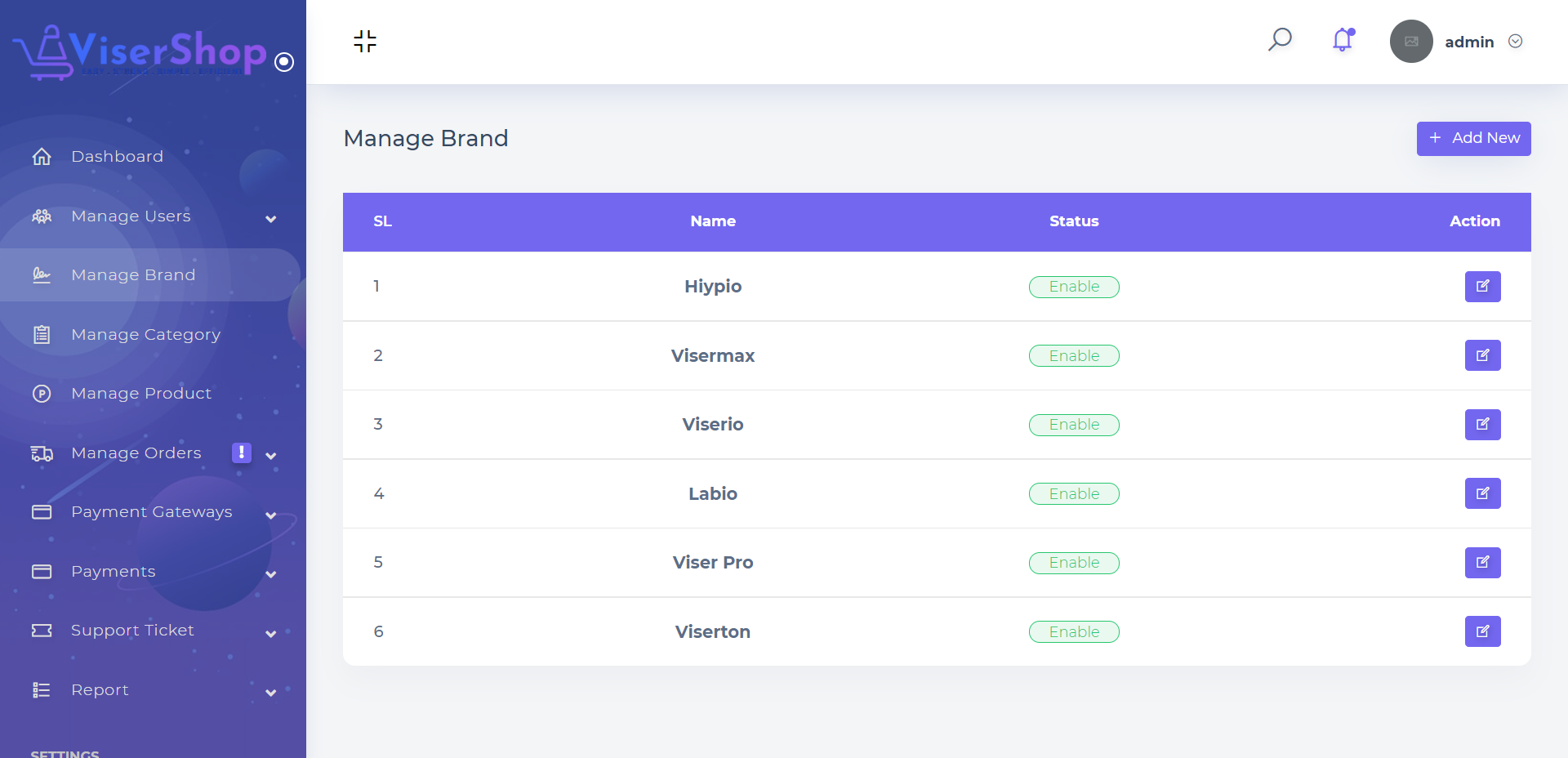Edit the Viserton brand entry
This screenshot has height=758, width=1568.
click(1482, 631)
